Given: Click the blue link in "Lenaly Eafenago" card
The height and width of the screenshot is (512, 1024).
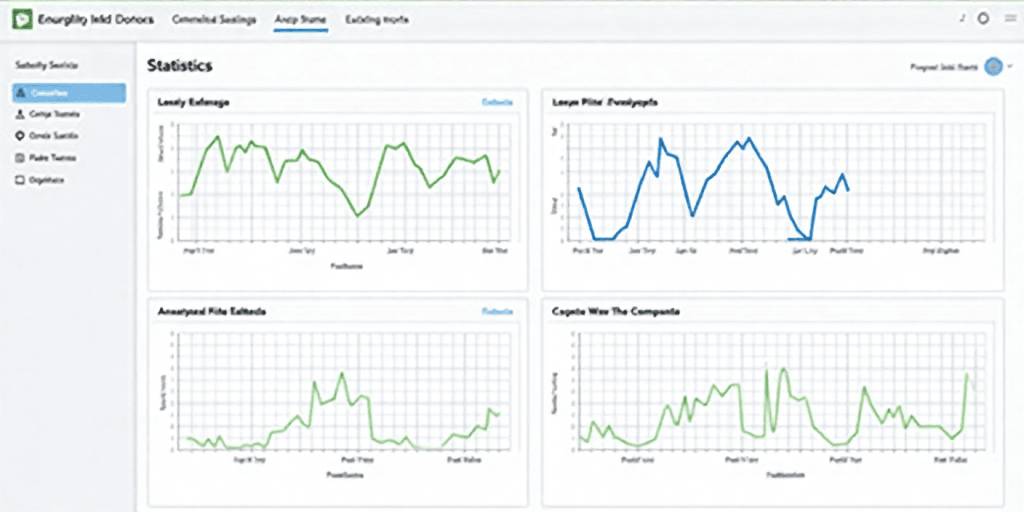Looking at the screenshot, I should 497,102.
